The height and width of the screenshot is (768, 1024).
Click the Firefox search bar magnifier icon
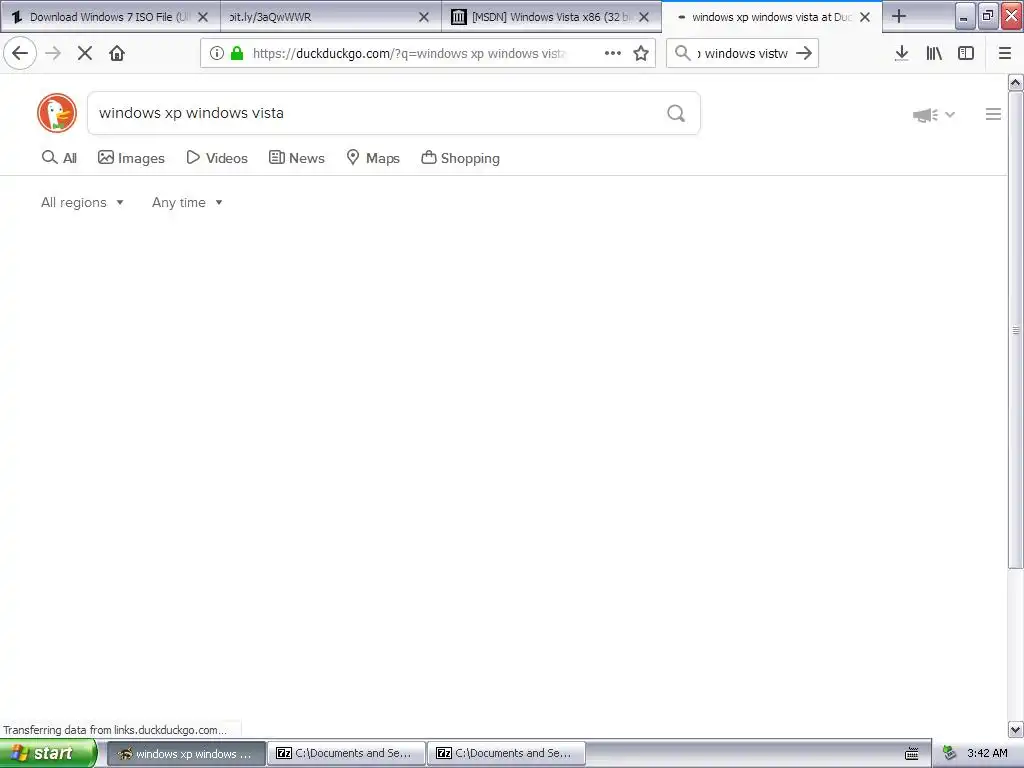[682, 53]
